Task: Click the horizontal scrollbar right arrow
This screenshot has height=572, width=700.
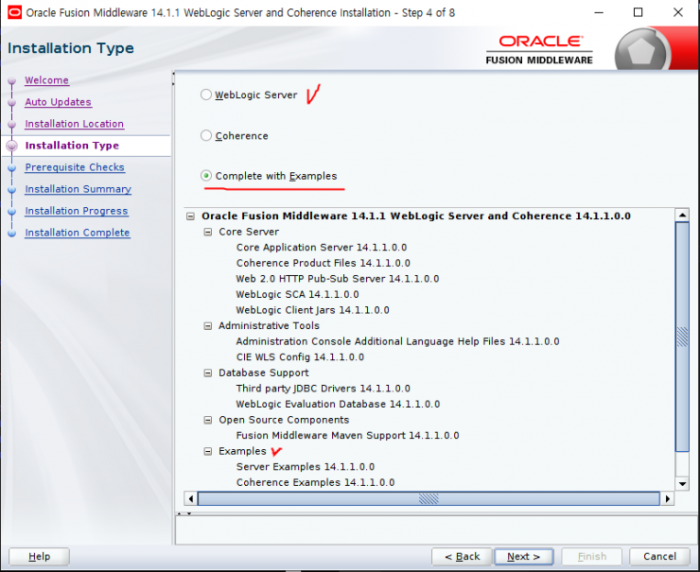Action: 668,498
